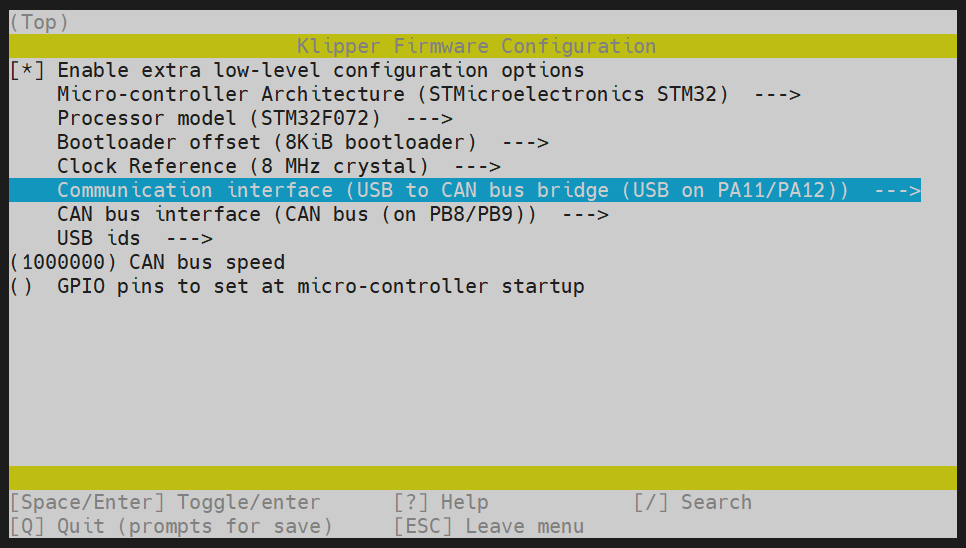The height and width of the screenshot is (548, 966).
Task: Open CAN bus interface arrow
Action: (x=586, y=215)
